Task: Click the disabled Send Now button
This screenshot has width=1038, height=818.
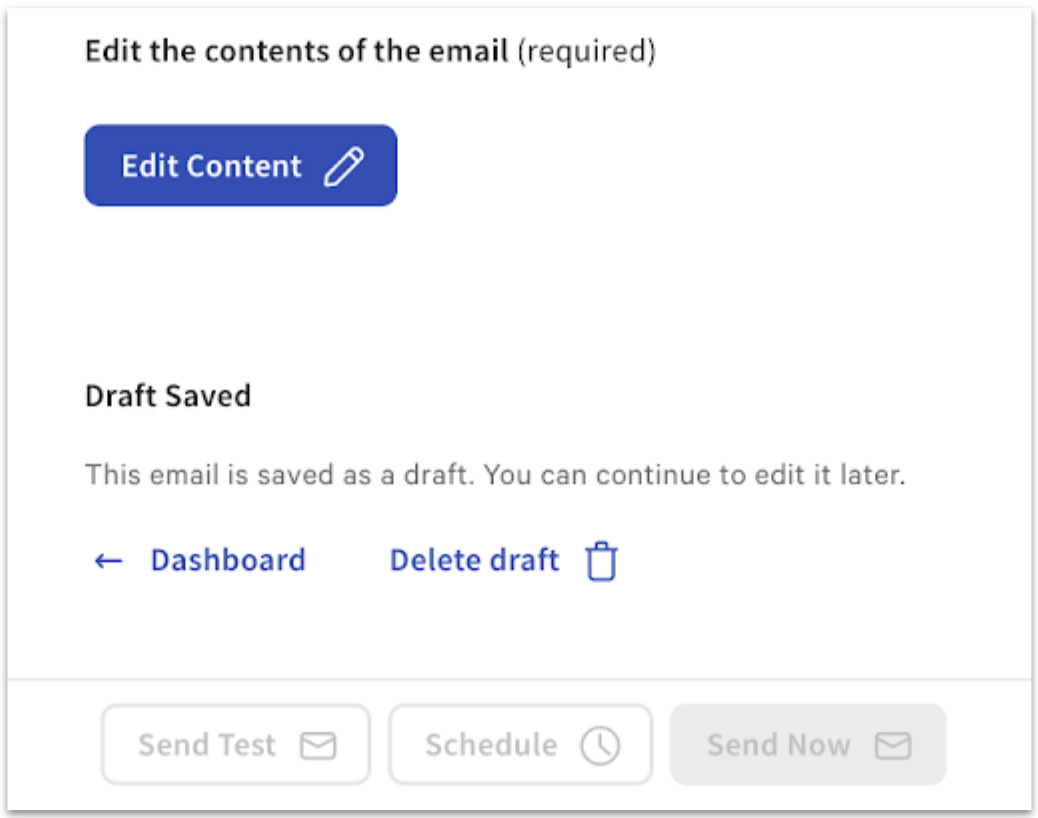Action: tap(807, 744)
